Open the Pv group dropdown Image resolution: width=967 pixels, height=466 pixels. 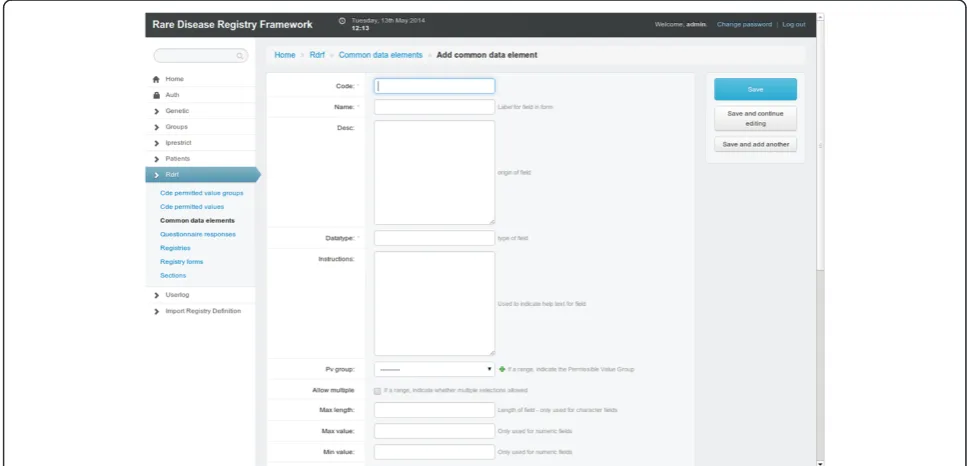point(434,369)
